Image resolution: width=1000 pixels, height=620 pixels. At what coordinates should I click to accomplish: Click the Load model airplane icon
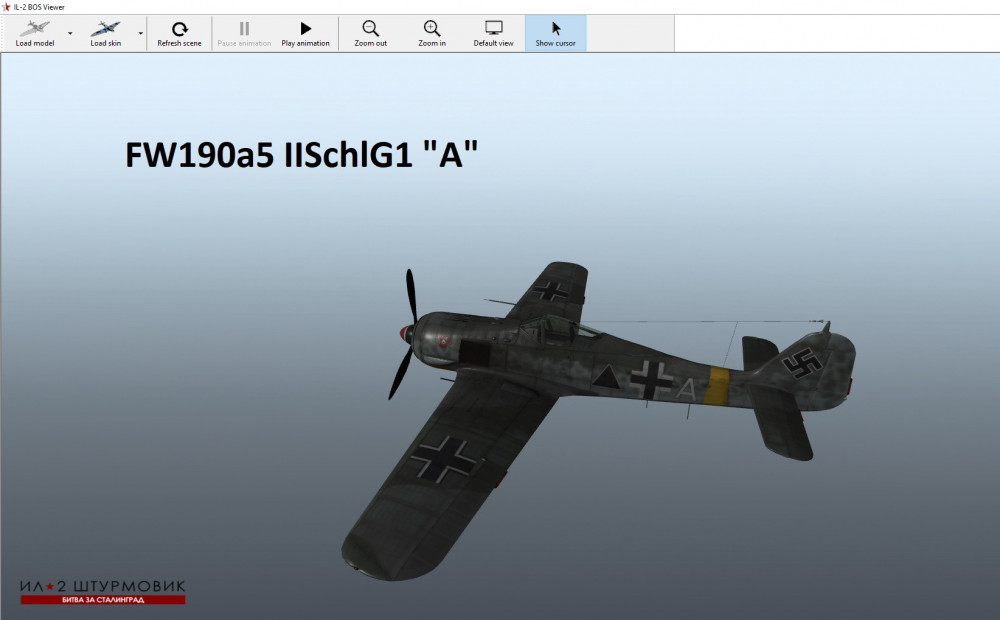pyautogui.click(x=35, y=29)
